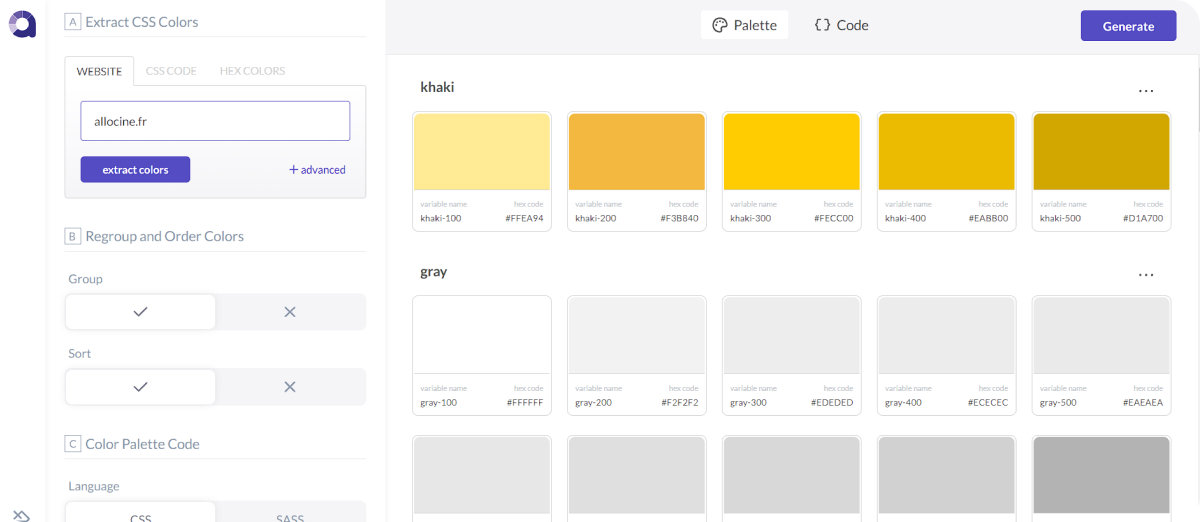Click the hex code #F3B840
Image resolution: width=1200 pixels, height=522 pixels.
(x=679, y=218)
